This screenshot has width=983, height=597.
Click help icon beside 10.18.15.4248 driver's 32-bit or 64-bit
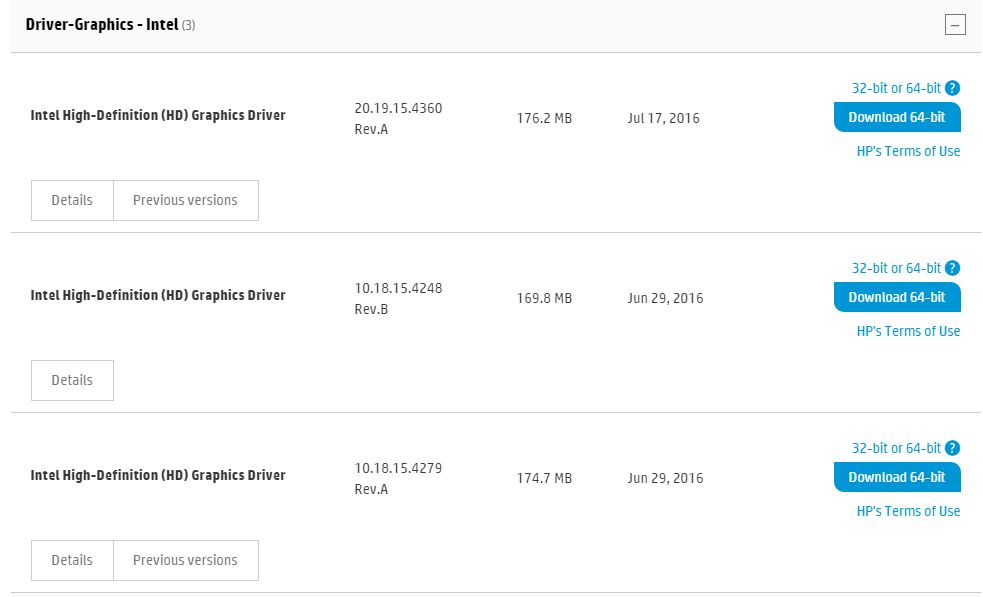coord(952,268)
